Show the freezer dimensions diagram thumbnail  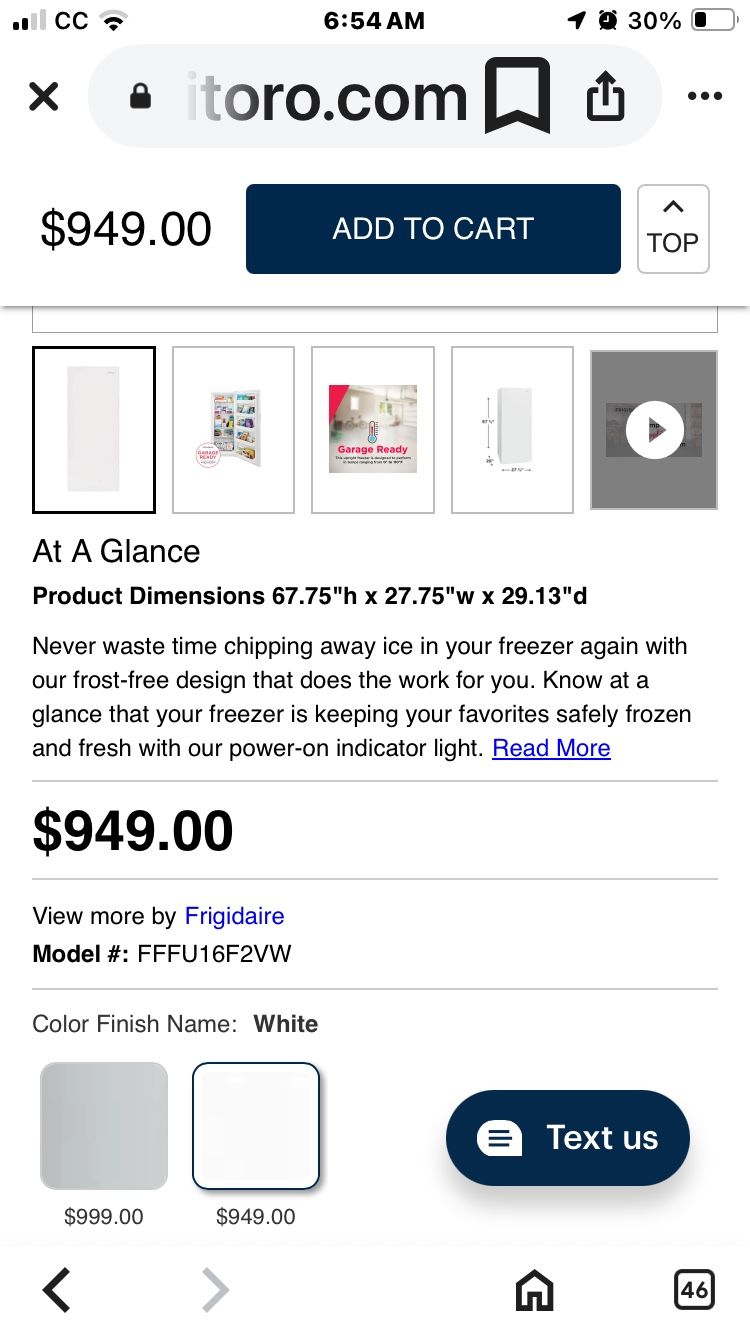tap(512, 430)
